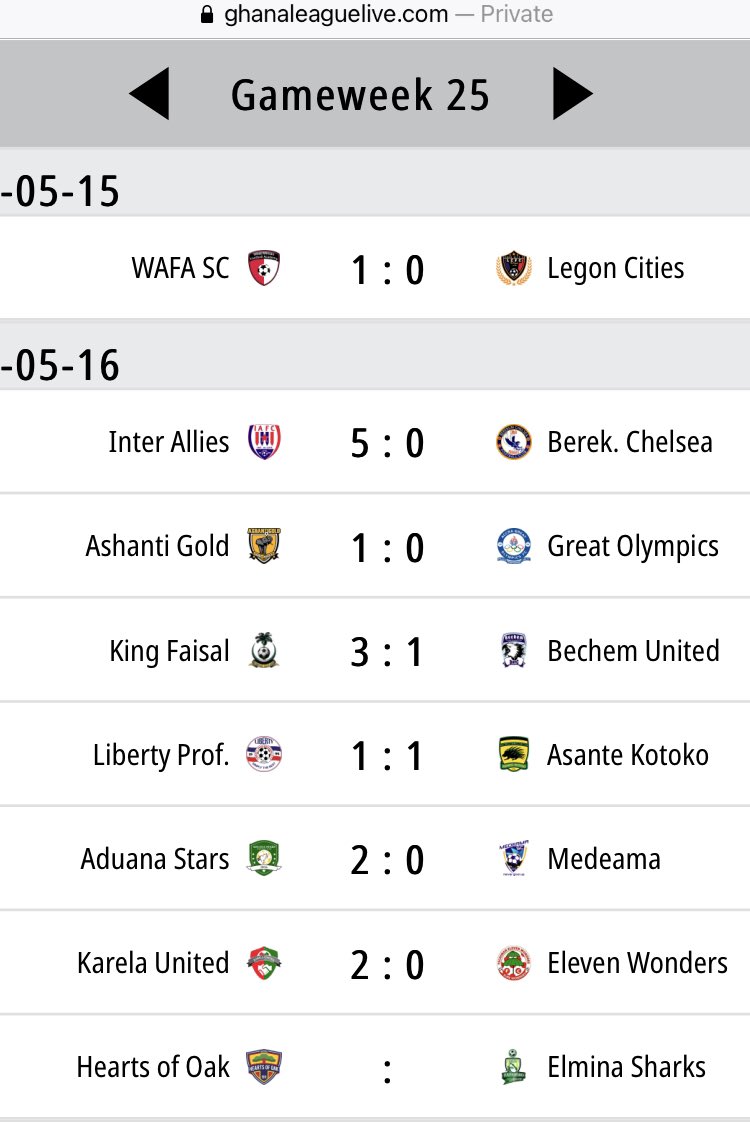This screenshot has width=750, height=1122.
Task: Click the Hearts of Oak crest
Action: pyautogui.click(x=264, y=1067)
